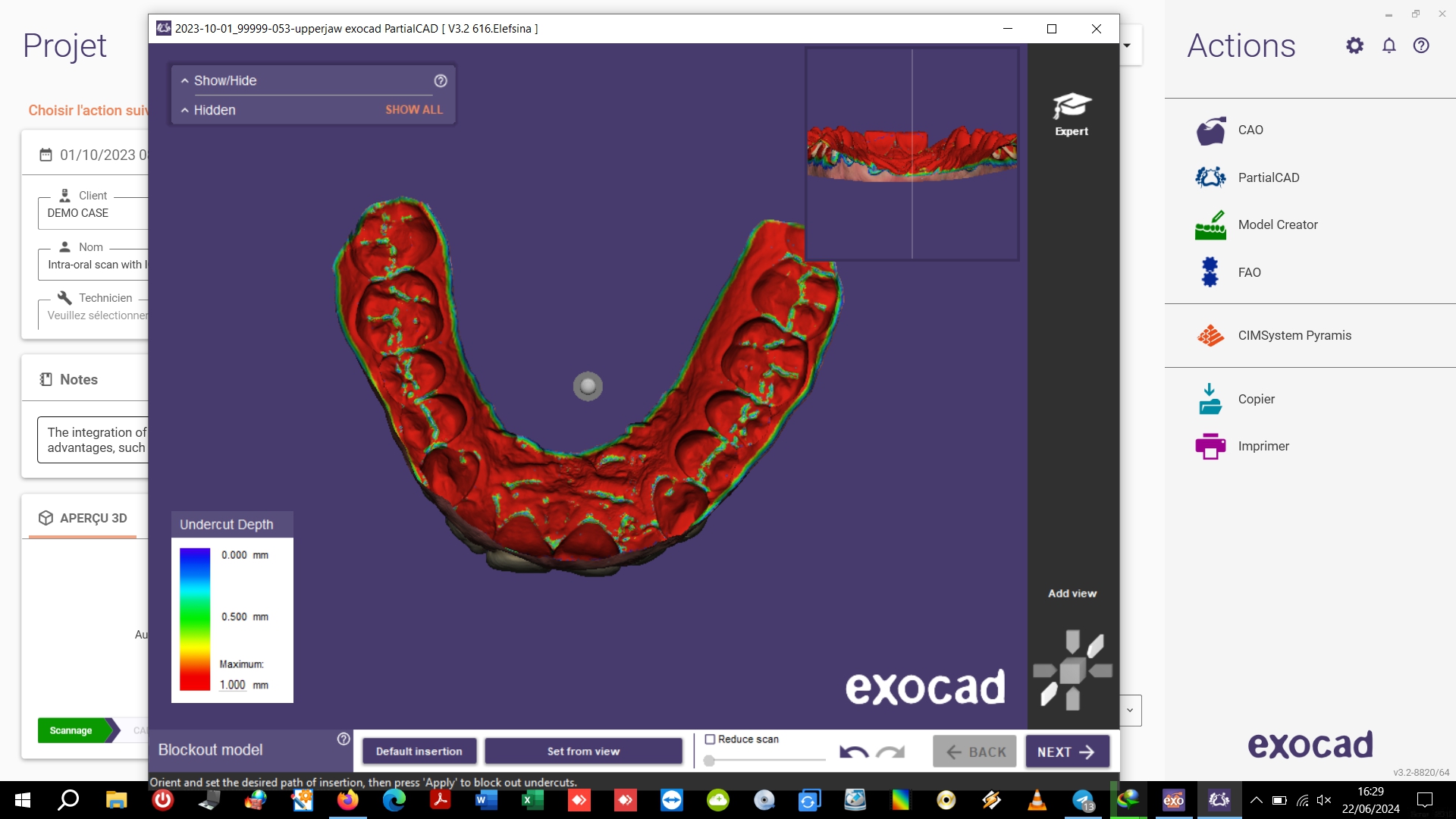
Task: Enable the Reduce scan checkbox
Action: pos(711,739)
